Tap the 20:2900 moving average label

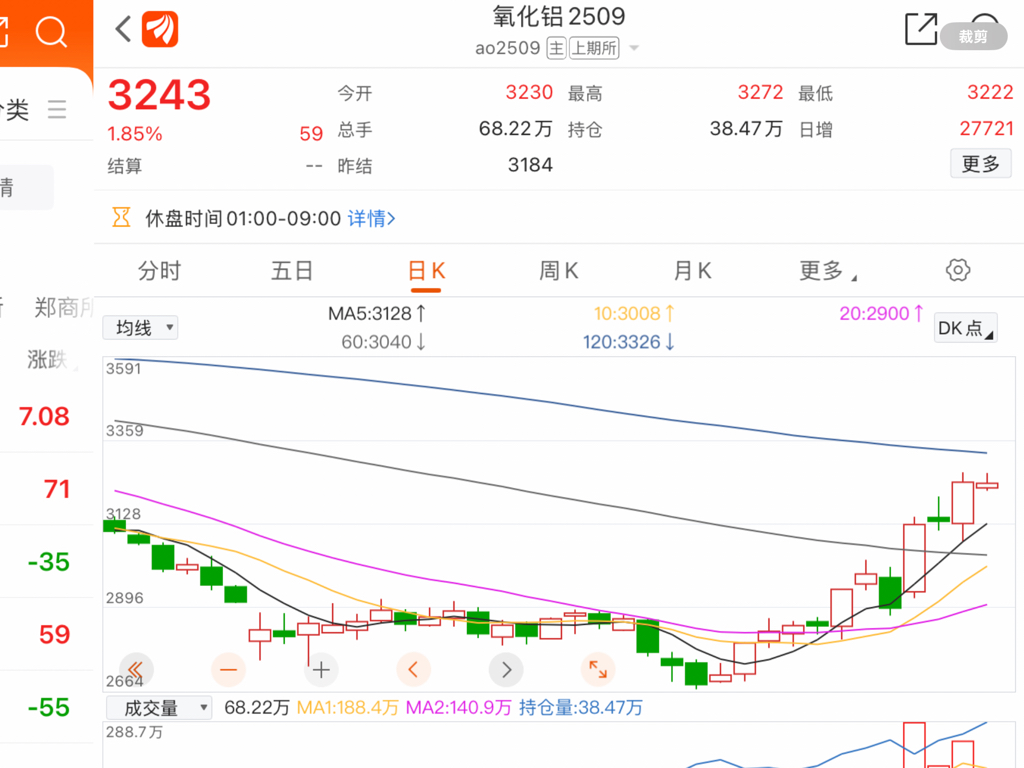pyautogui.click(x=881, y=313)
